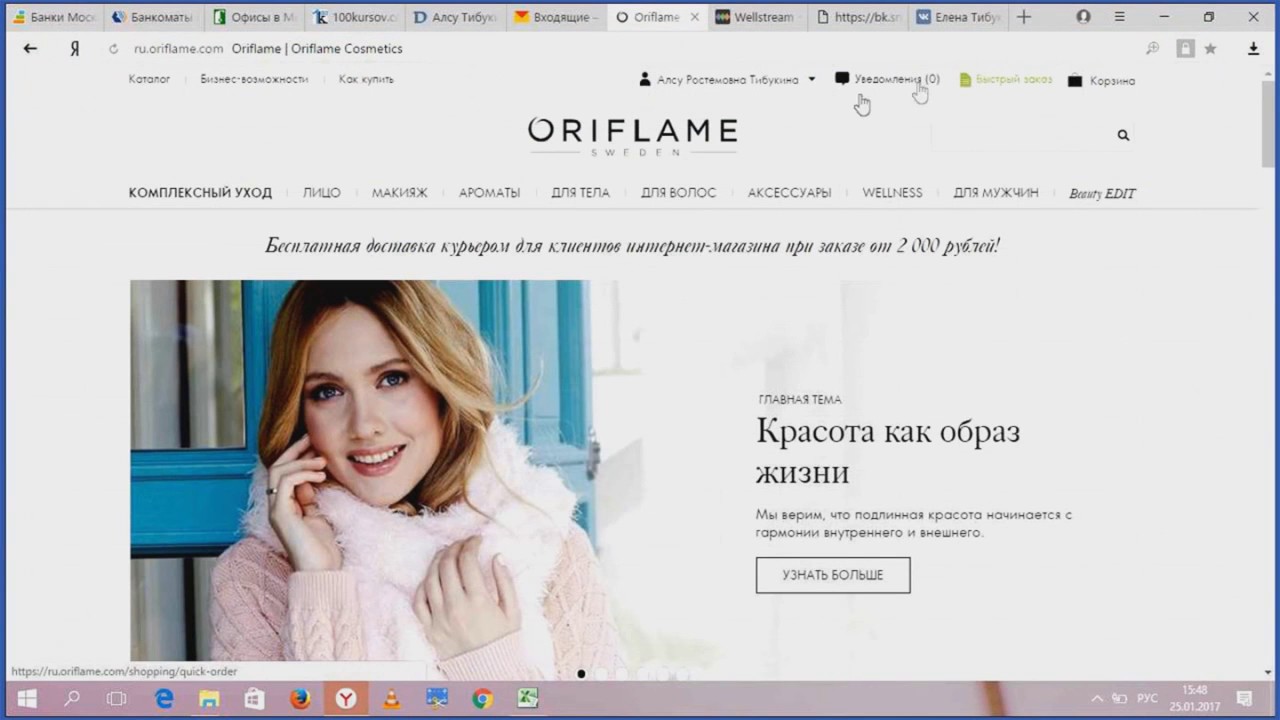Viewport: 1280px width, 720px height.
Task: Open the WELLNESS menu
Action: [893, 193]
